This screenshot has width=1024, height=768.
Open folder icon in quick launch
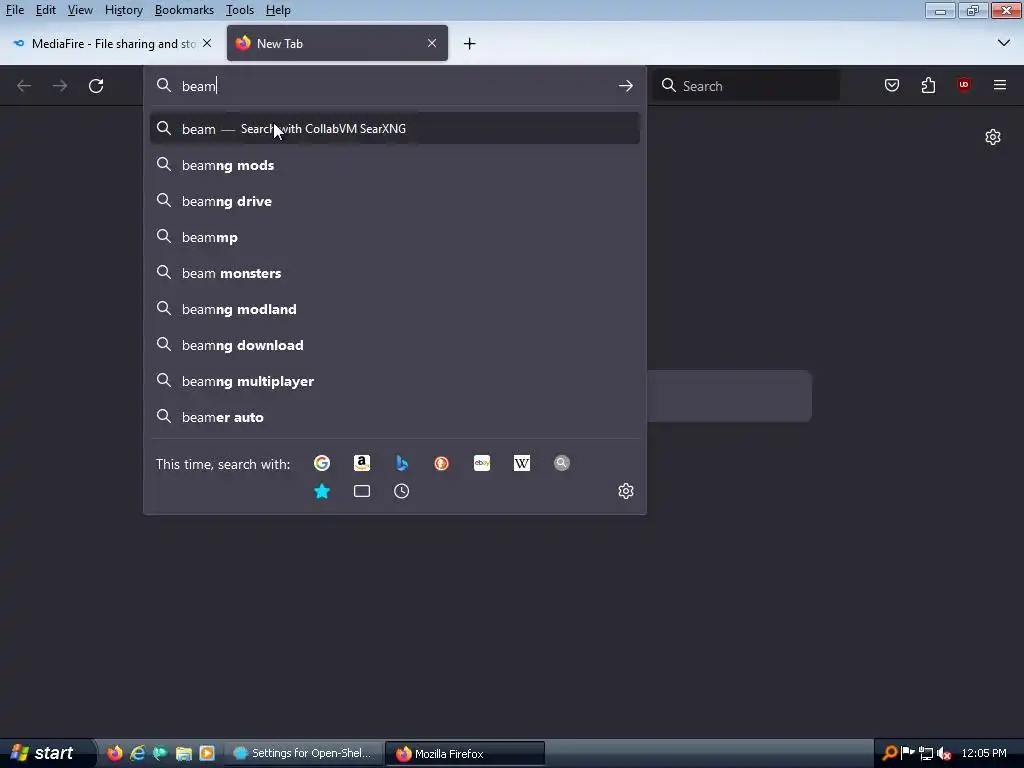[x=184, y=753]
